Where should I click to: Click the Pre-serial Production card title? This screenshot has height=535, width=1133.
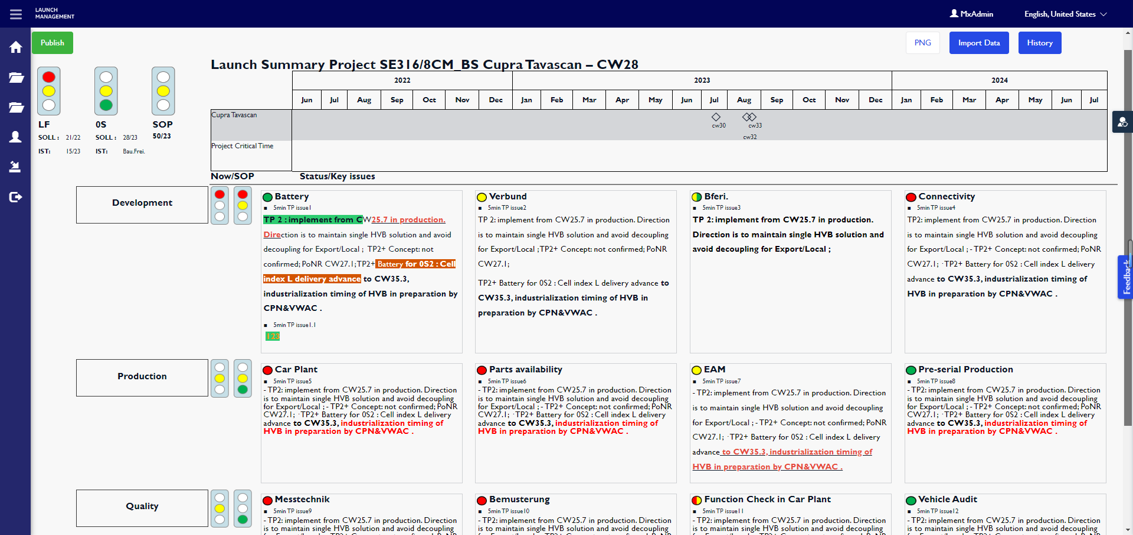[x=965, y=370]
